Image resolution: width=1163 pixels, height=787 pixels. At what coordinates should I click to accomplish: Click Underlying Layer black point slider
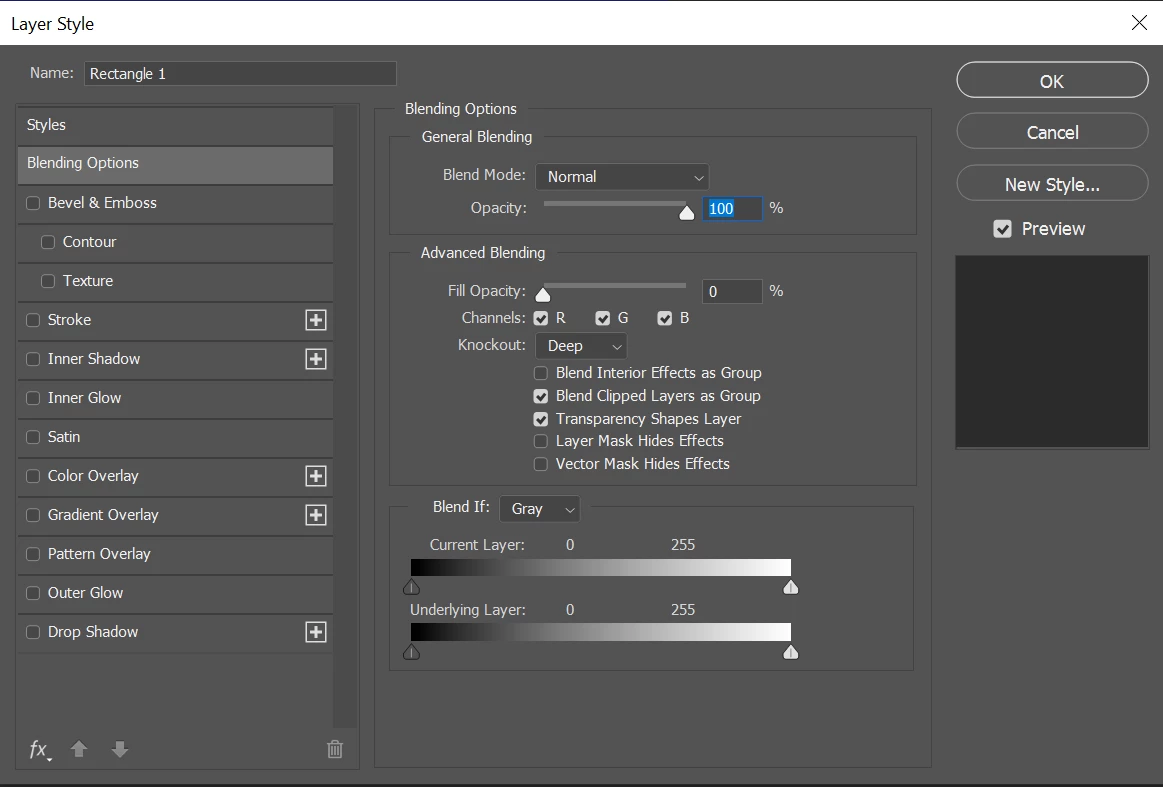(412, 652)
